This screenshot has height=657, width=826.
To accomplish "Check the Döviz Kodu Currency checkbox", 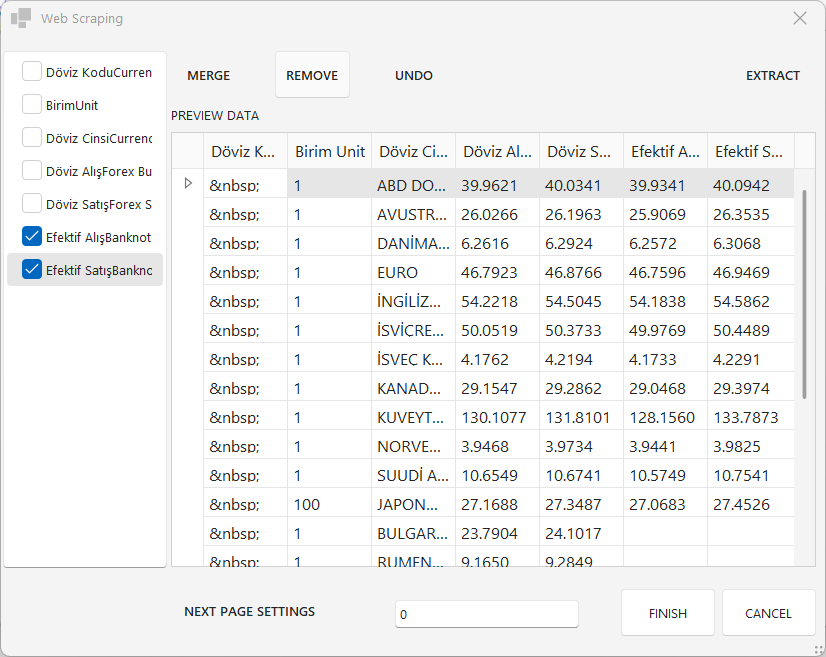I will point(32,72).
